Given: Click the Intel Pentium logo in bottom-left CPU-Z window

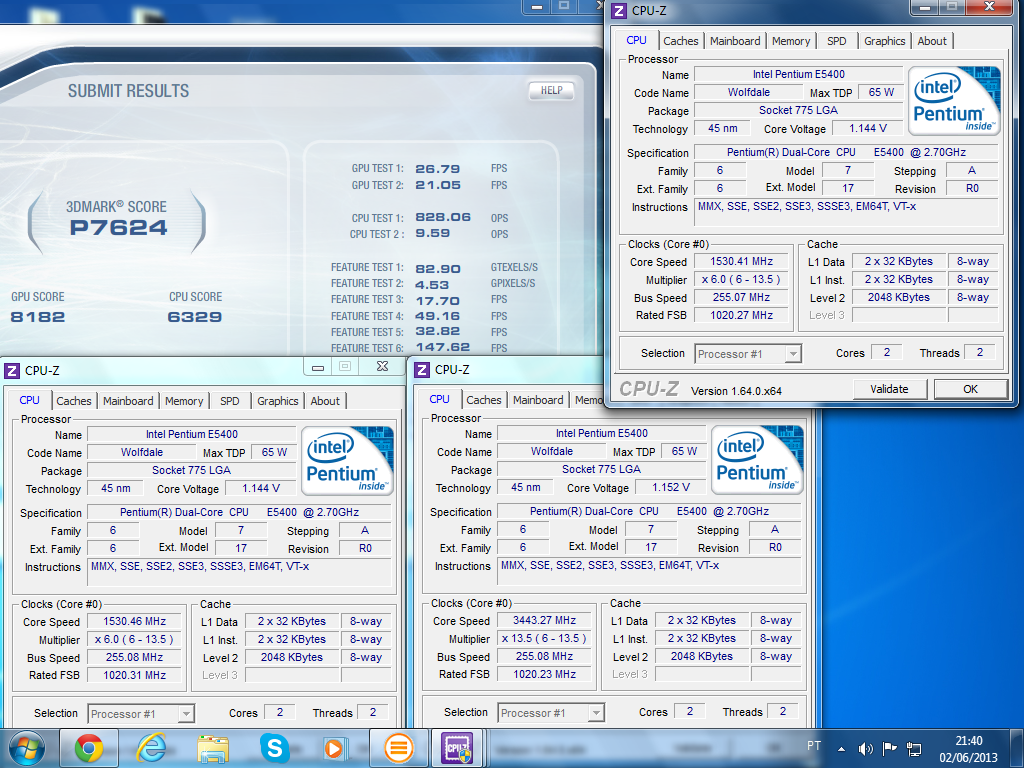Looking at the screenshot, I should (x=347, y=460).
